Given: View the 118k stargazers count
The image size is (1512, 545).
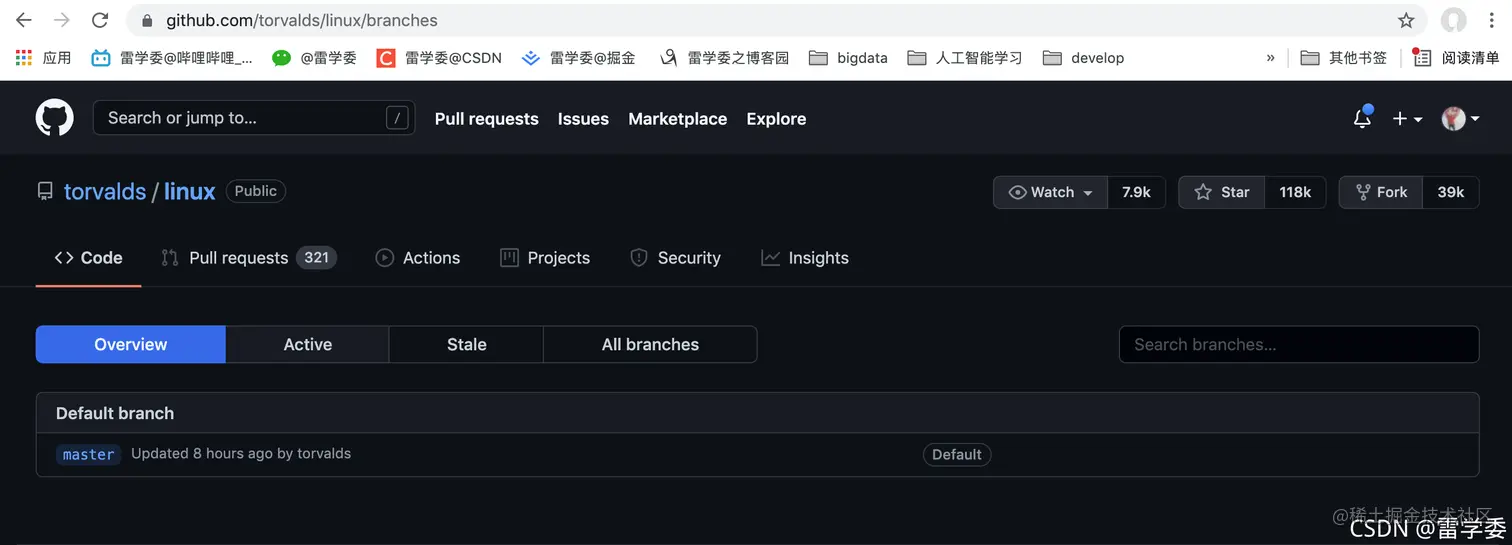Looking at the screenshot, I should (x=1295, y=192).
